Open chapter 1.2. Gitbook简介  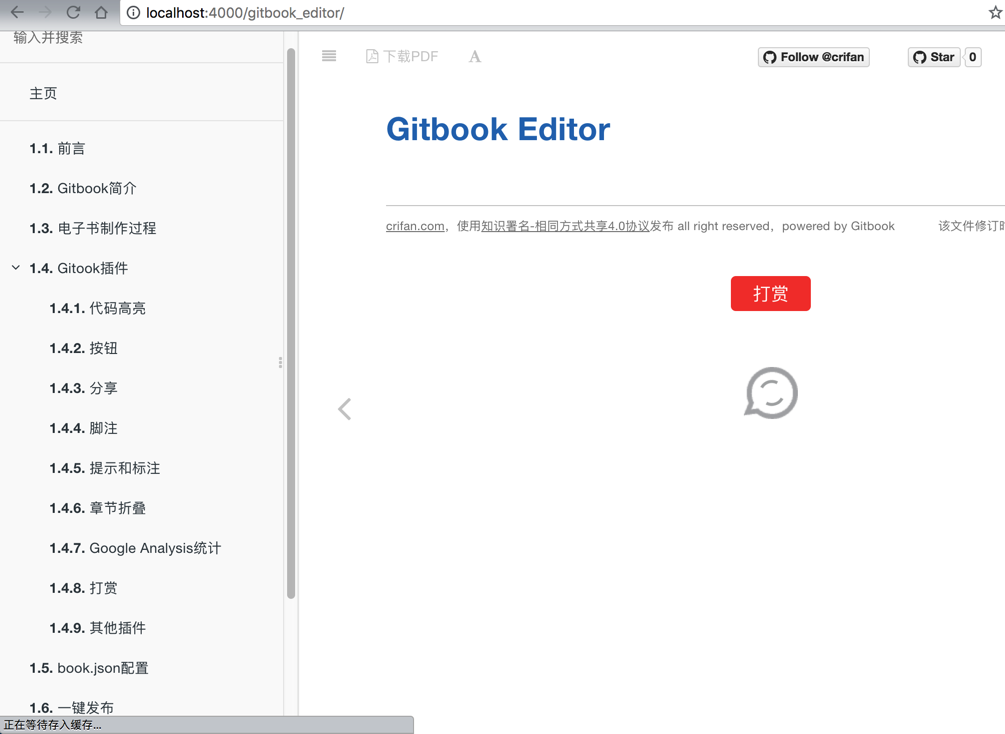(83, 188)
